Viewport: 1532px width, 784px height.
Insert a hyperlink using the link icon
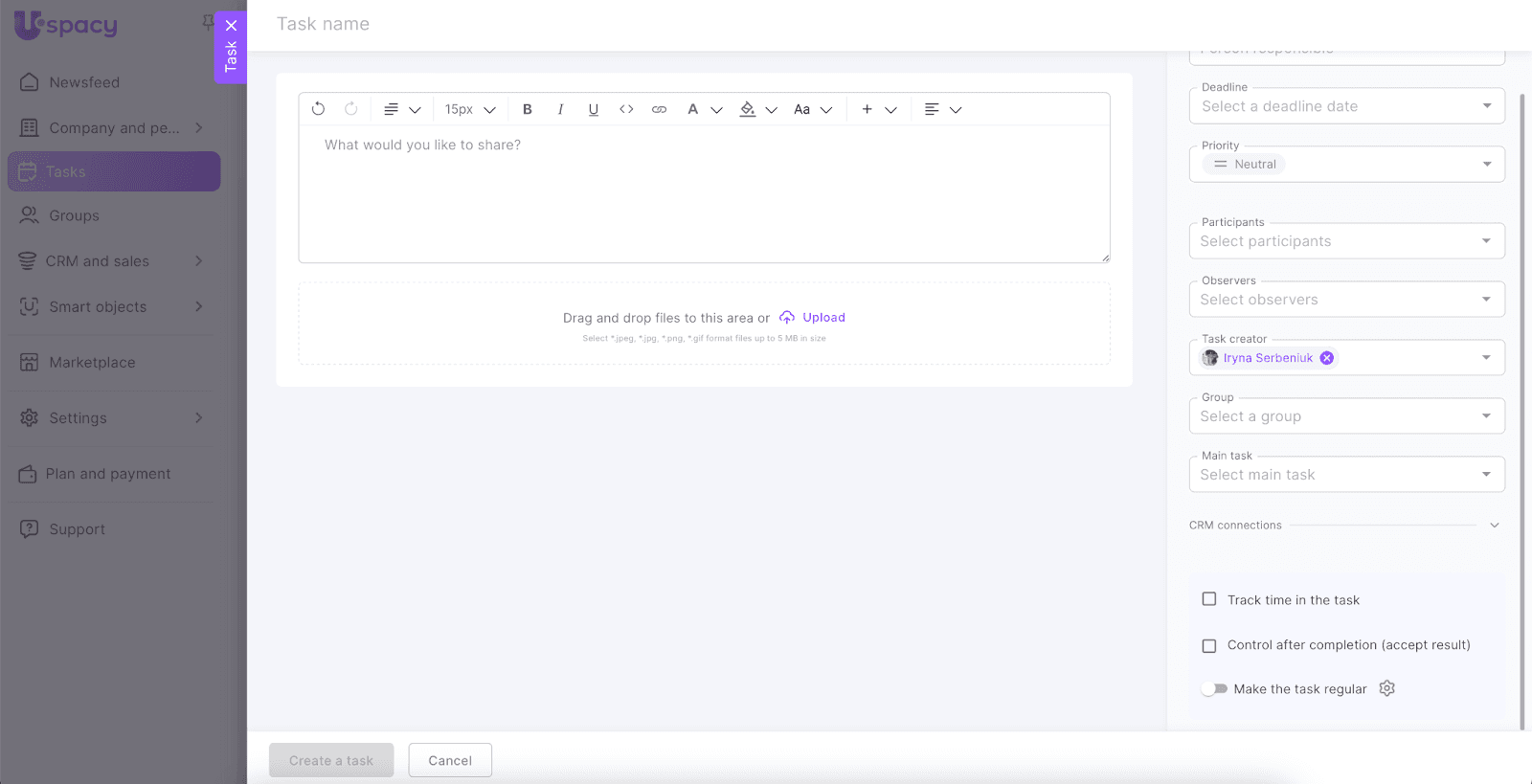coord(659,109)
